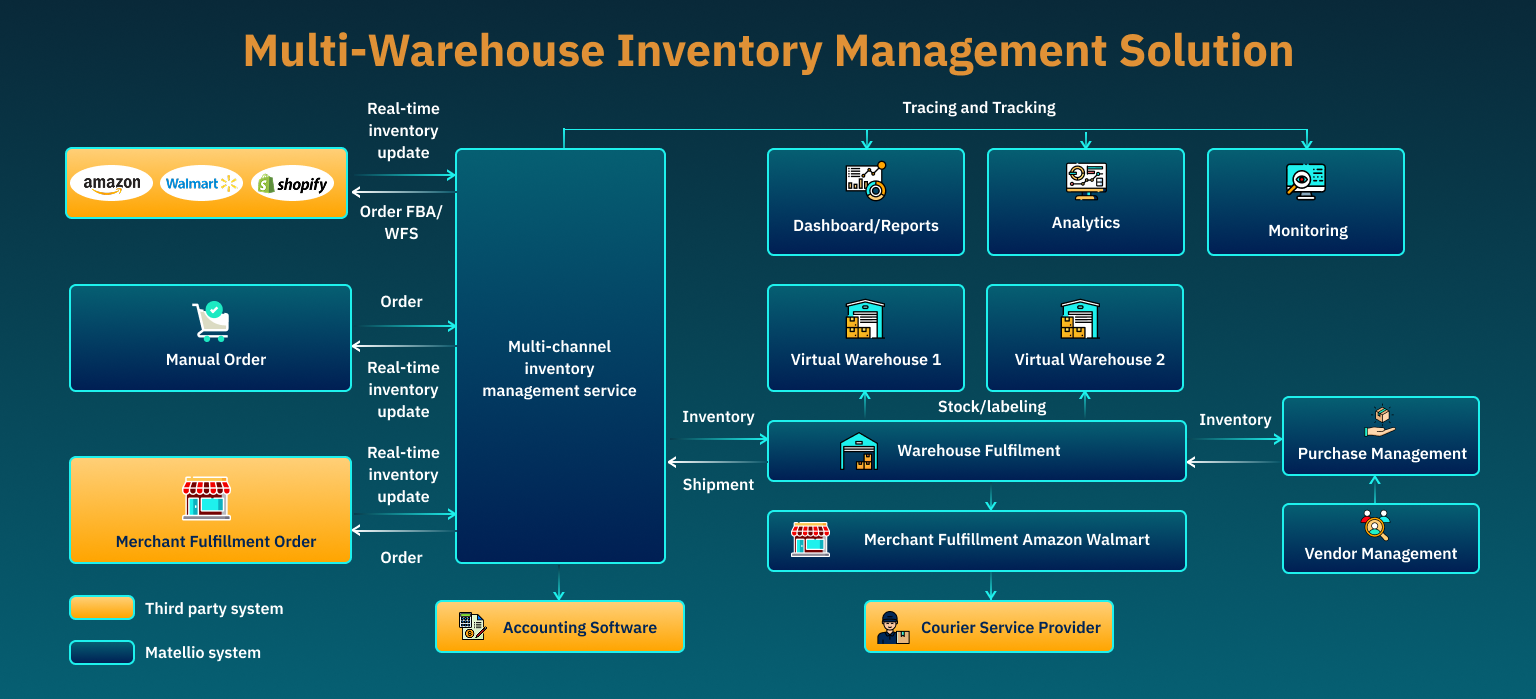Click the orange Third party system swatch
This screenshot has height=699, width=1536.
(102, 608)
